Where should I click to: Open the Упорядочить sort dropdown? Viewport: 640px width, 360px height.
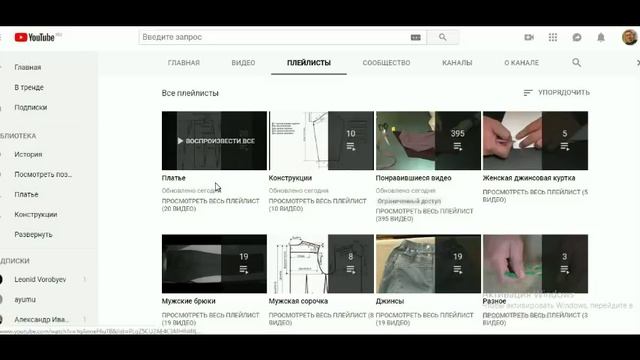pyautogui.click(x=556, y=93)
